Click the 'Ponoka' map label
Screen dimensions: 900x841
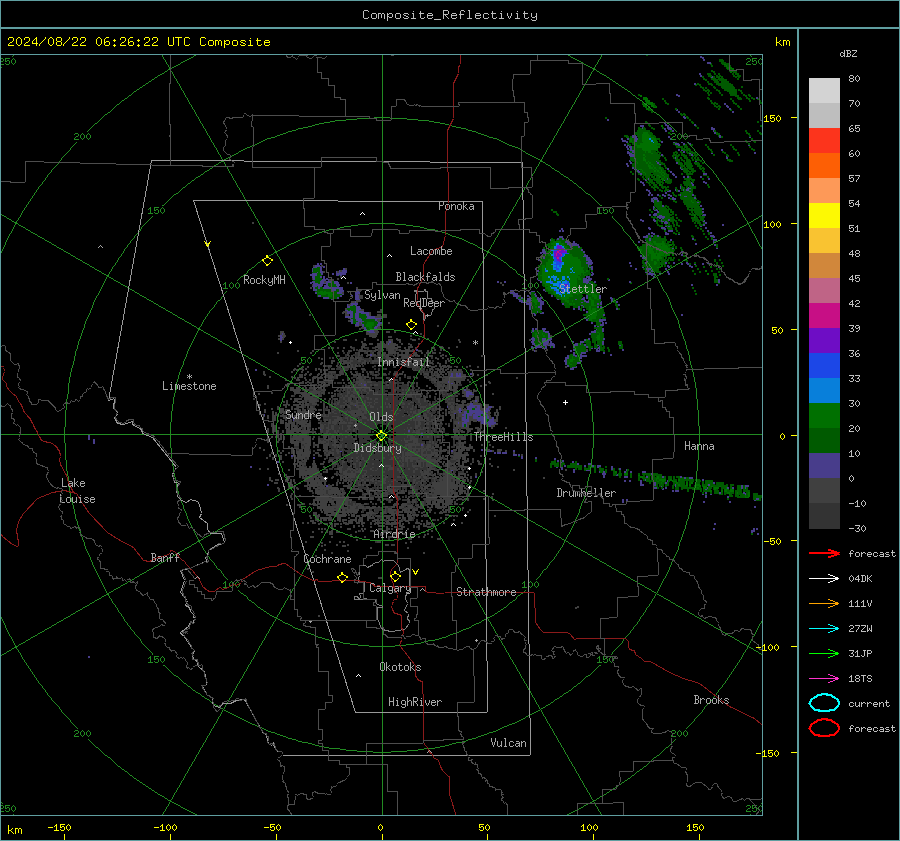click(x=456, y=206)
